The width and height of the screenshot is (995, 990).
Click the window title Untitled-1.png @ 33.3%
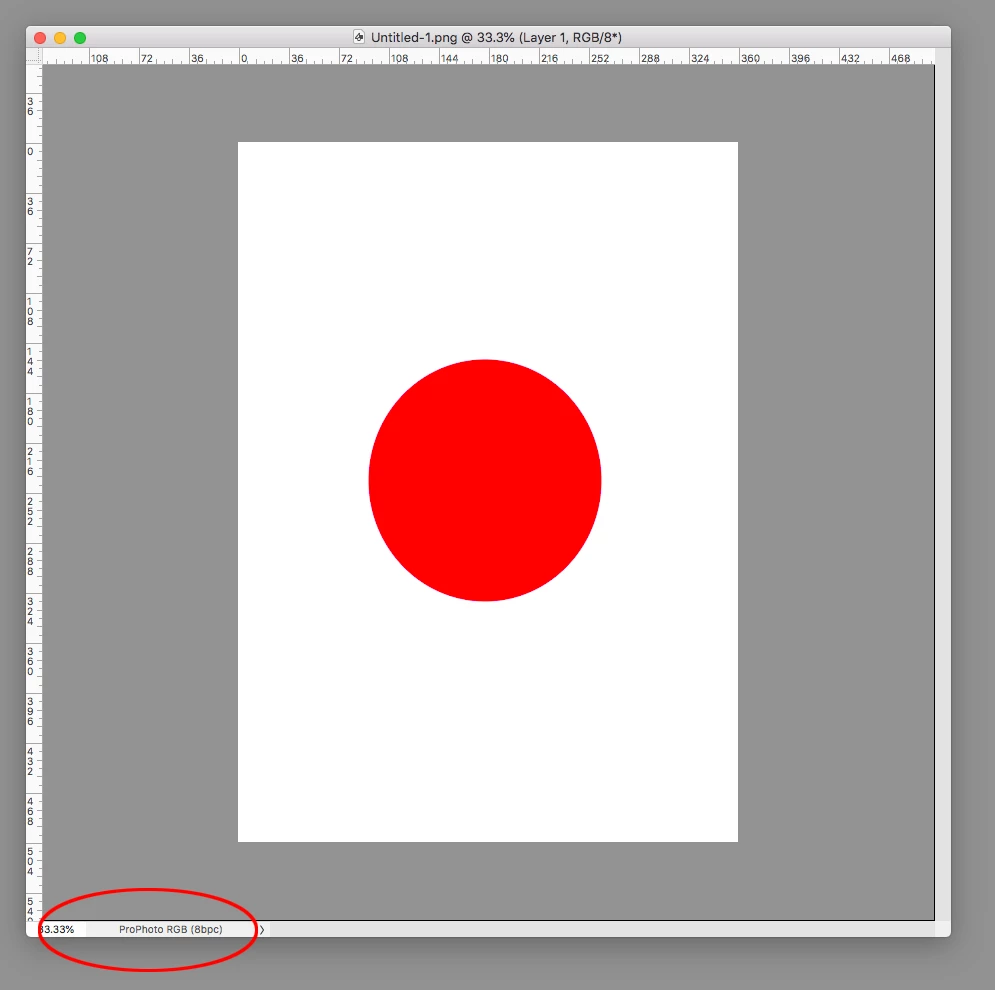496,37
